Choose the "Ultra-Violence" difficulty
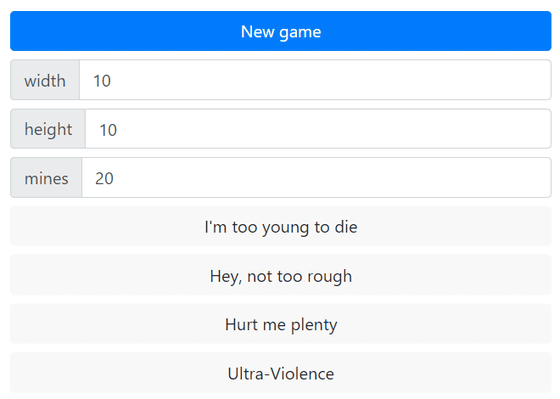The height and width of the screenshot is (399, 560). (281, 373)
